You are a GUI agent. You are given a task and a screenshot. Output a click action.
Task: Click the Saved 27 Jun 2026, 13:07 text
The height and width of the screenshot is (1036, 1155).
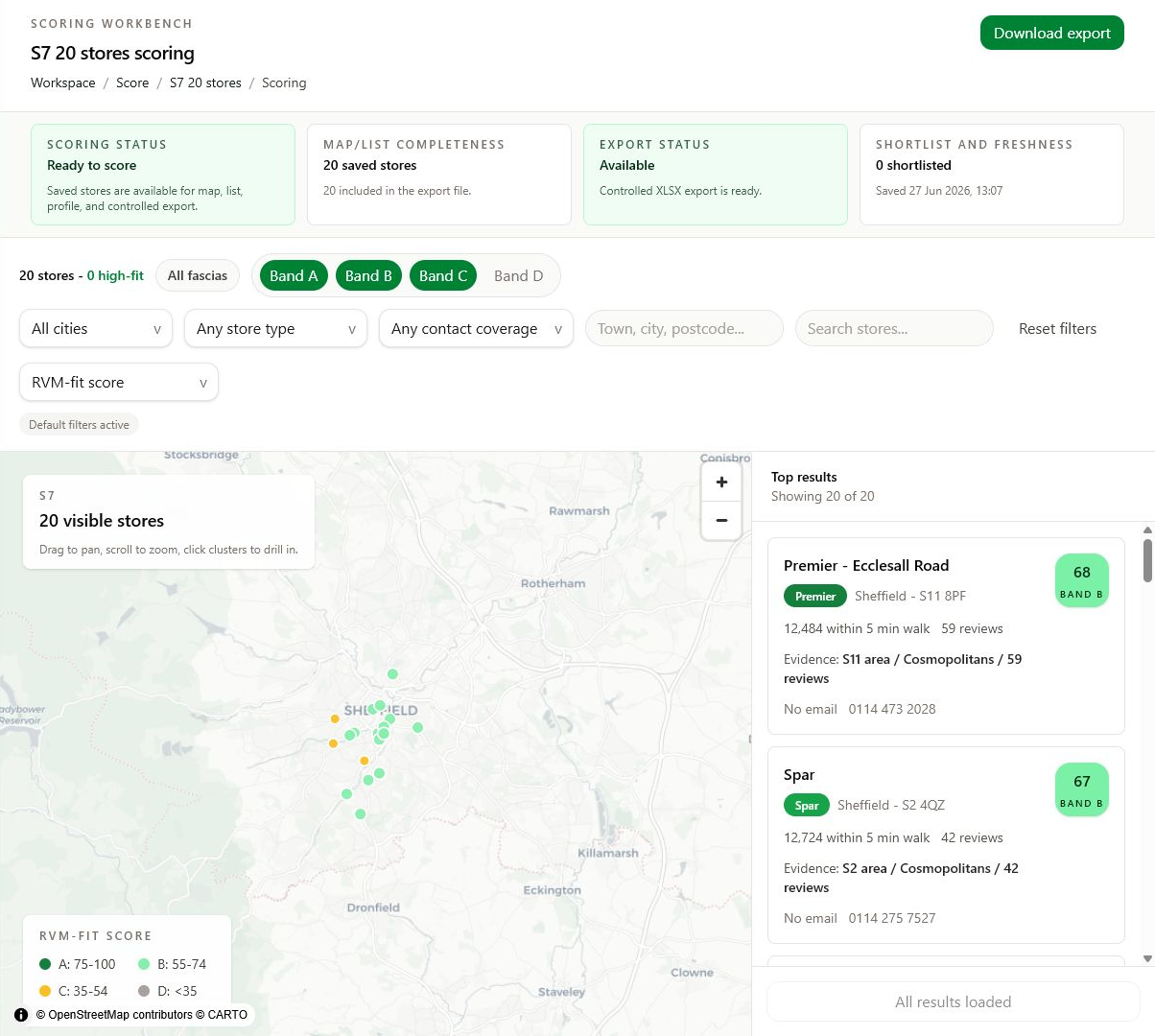click(x=939, y=191)
